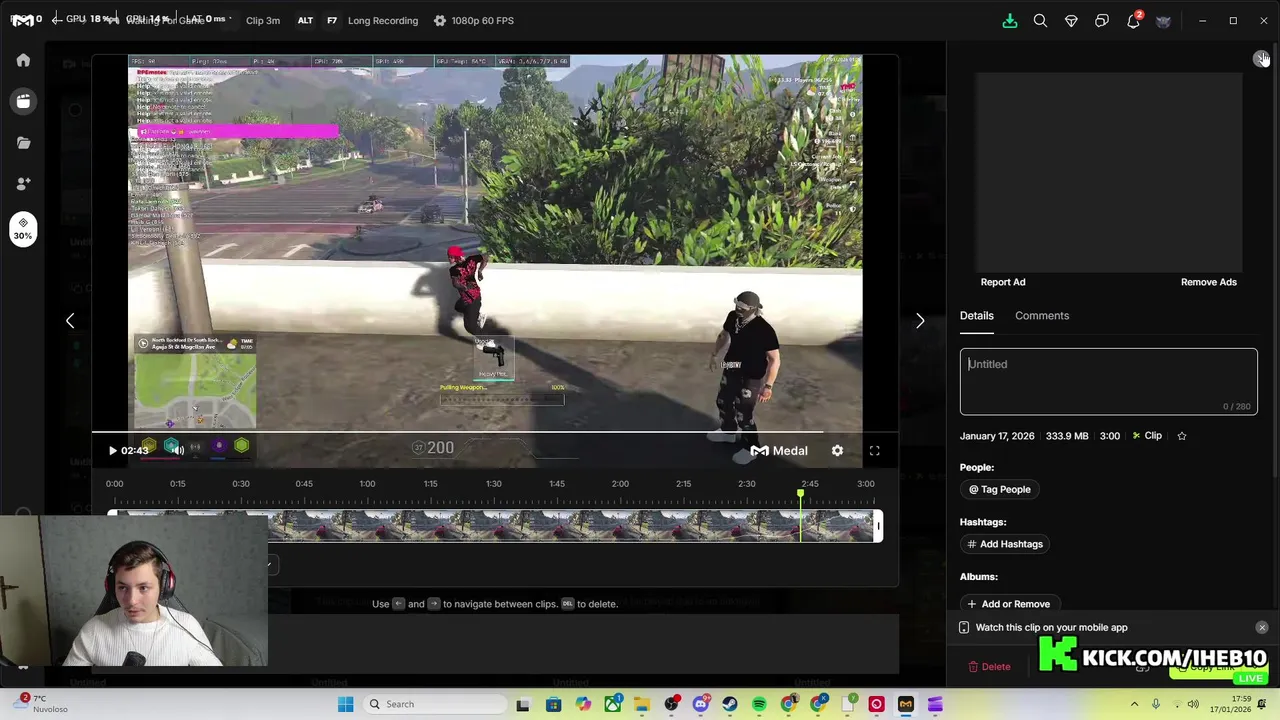Open the clips library sidebar icon
This screenshot has height=720, width=1280.
[x=23, y=101]
